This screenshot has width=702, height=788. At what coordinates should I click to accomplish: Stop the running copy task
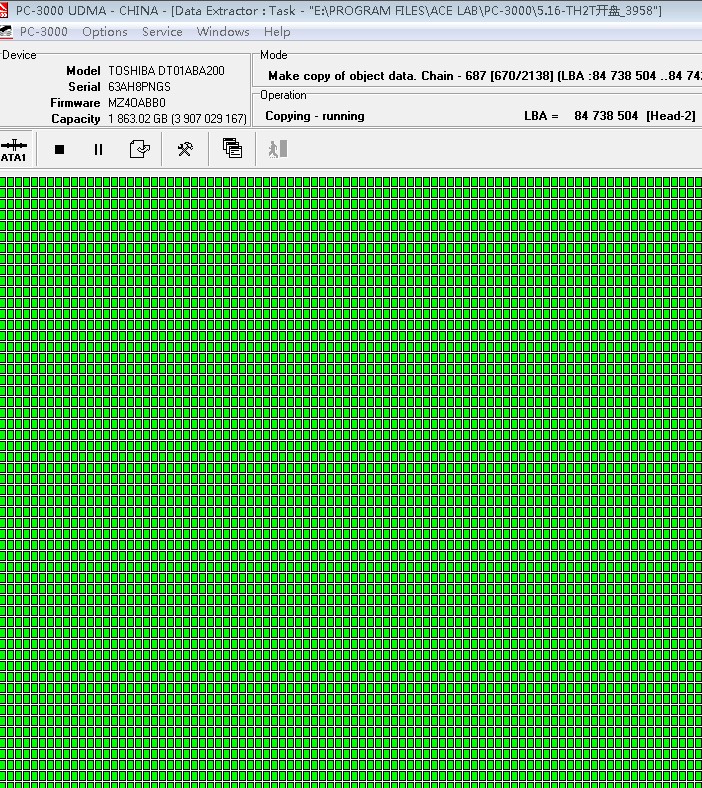59,150
